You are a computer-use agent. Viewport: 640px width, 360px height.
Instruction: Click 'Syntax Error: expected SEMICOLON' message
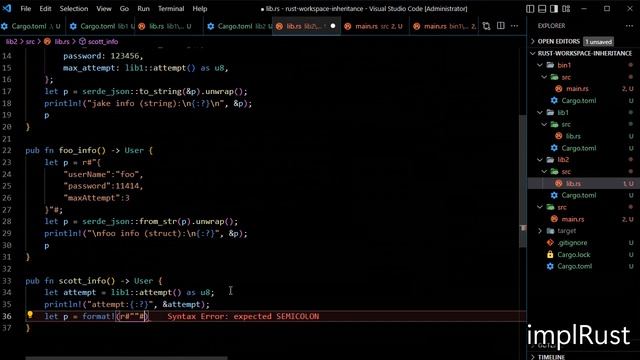(x=243, y=316)
